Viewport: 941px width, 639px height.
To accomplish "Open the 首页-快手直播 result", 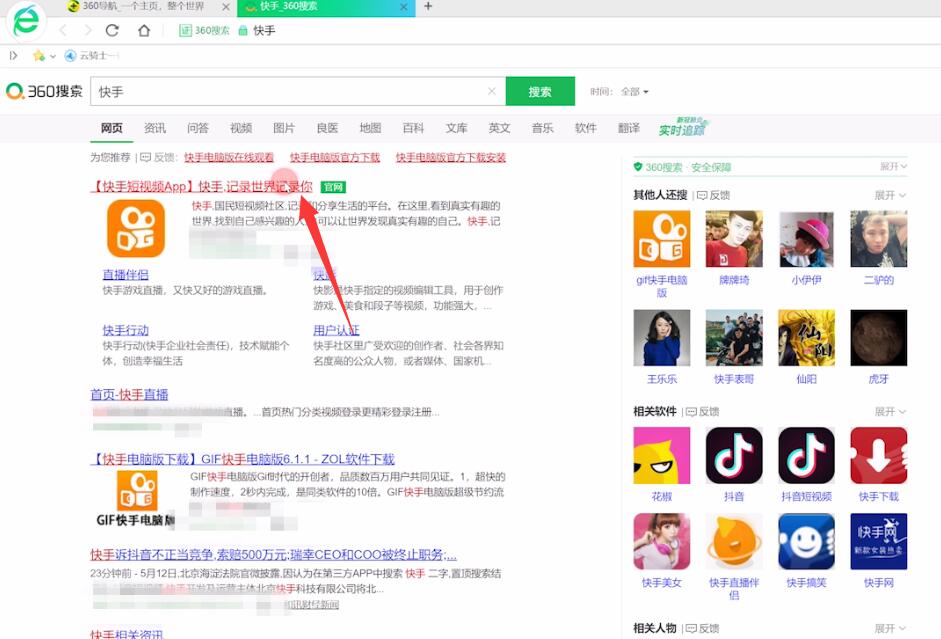I will click(129, 394).
